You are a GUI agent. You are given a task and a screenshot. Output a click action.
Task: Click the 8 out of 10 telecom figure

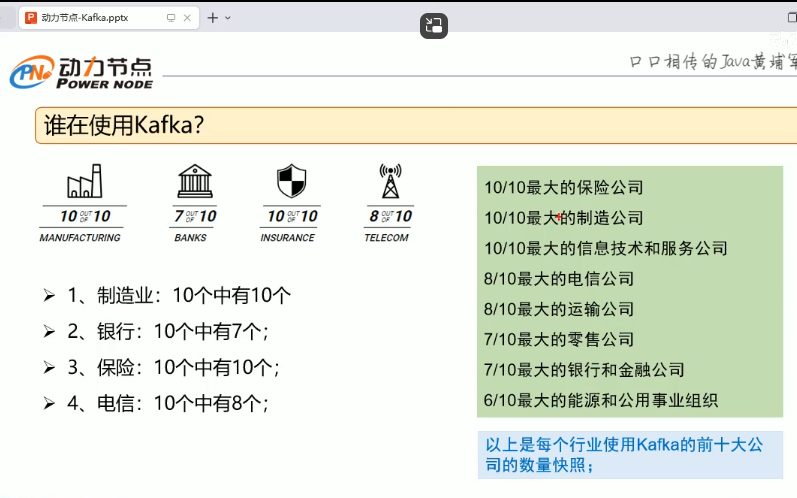390,216
